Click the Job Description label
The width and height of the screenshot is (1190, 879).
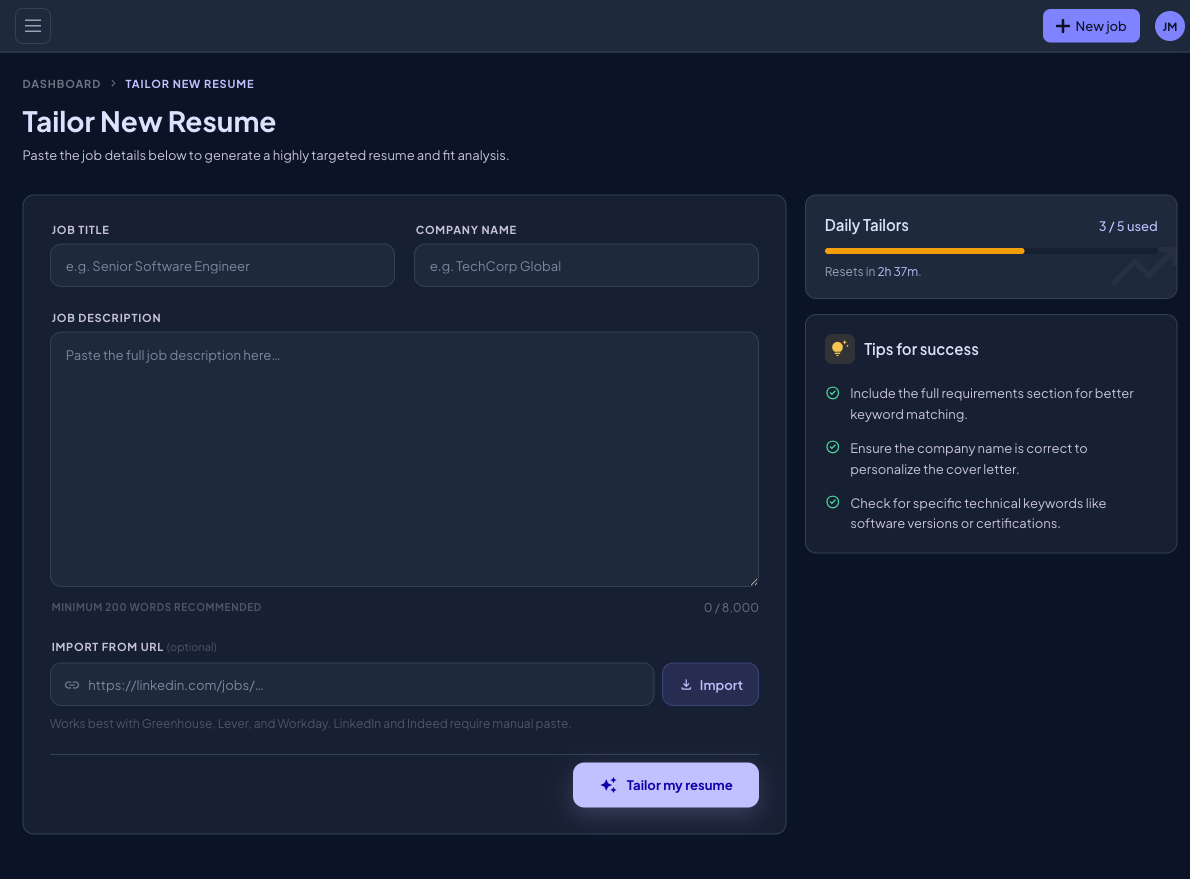106,318
